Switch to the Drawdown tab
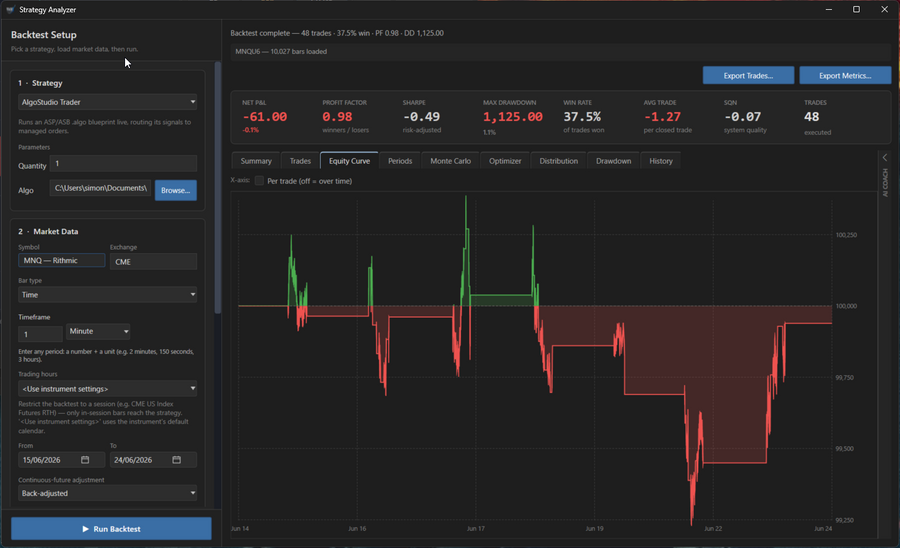The image size is (900, 548). pyautogui.click(x=613, y=161)
